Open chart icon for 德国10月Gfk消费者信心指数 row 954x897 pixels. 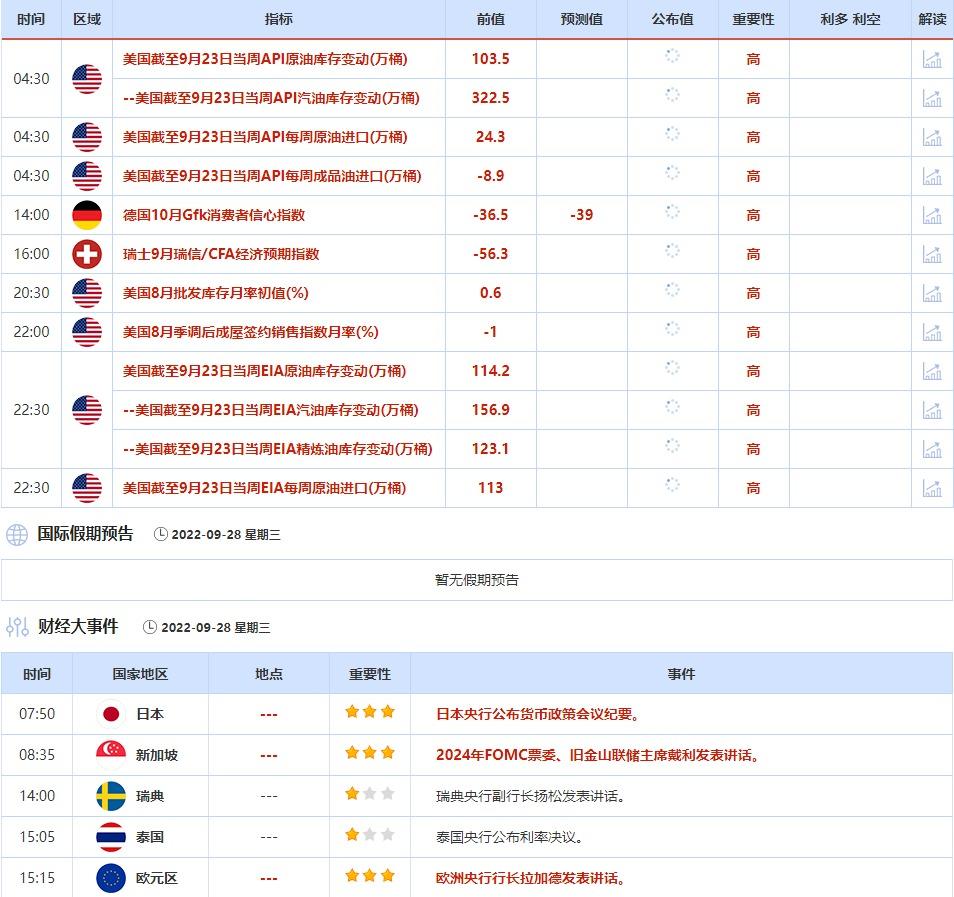click(931, 215)
